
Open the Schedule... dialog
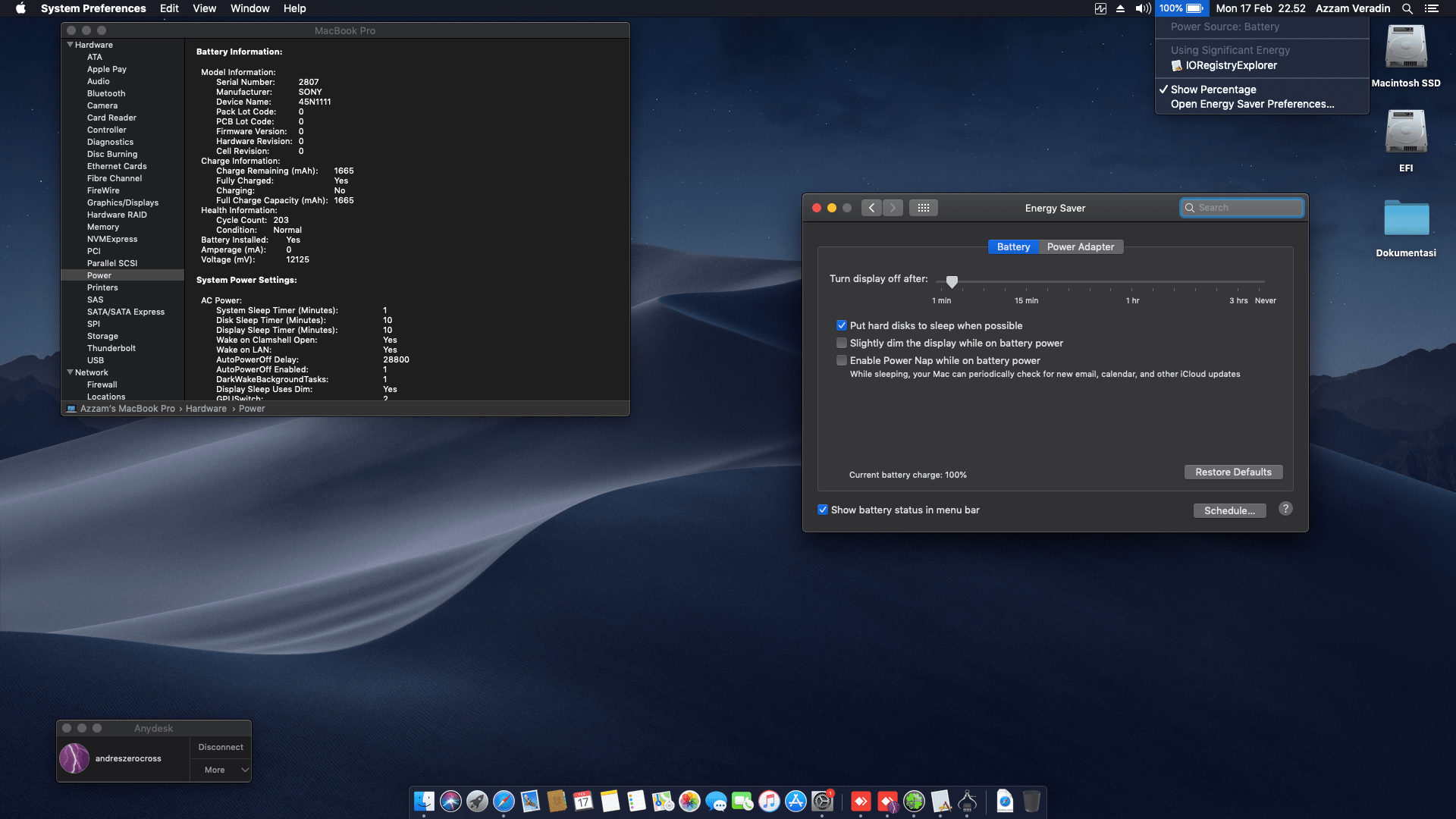point(1229,510)
